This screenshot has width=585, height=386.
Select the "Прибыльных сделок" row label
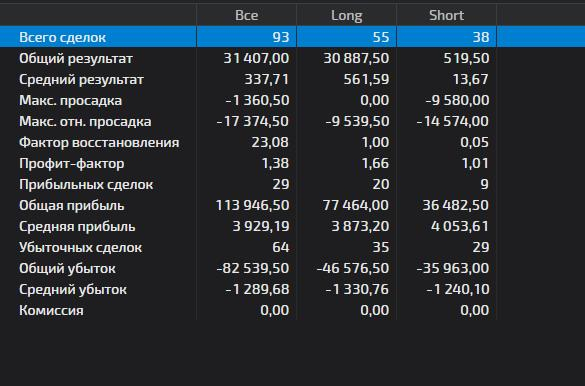tap(86, 185)
